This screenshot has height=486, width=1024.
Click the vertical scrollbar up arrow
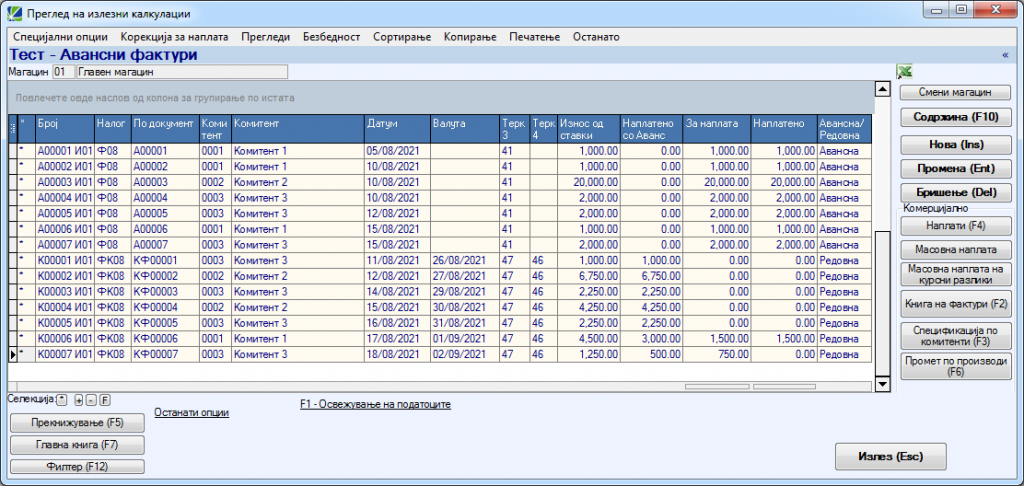point(882,89)
